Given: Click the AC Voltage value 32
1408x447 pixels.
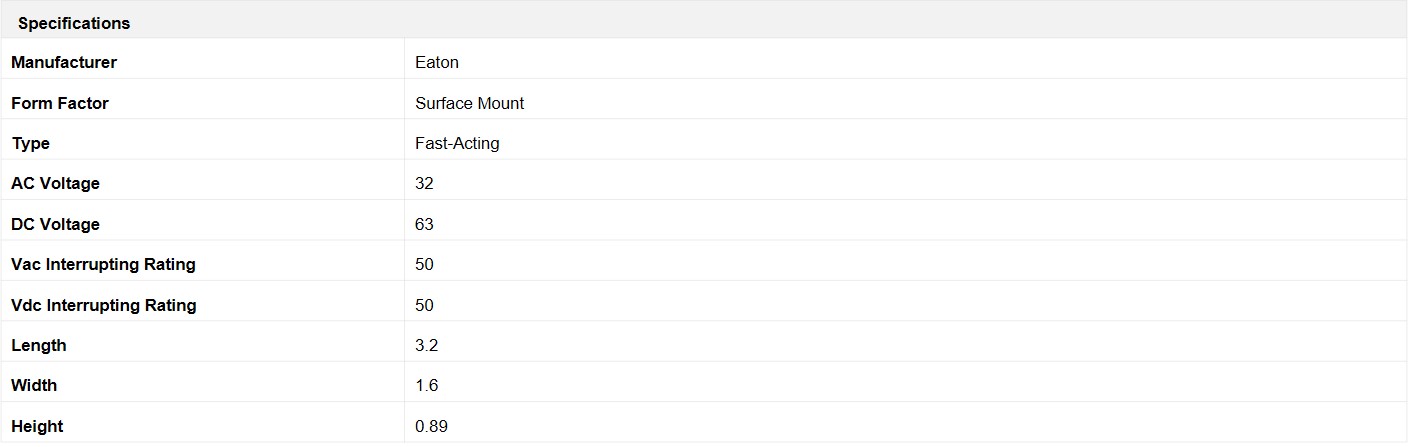Looking at the screenshot, I should point(425,183).
